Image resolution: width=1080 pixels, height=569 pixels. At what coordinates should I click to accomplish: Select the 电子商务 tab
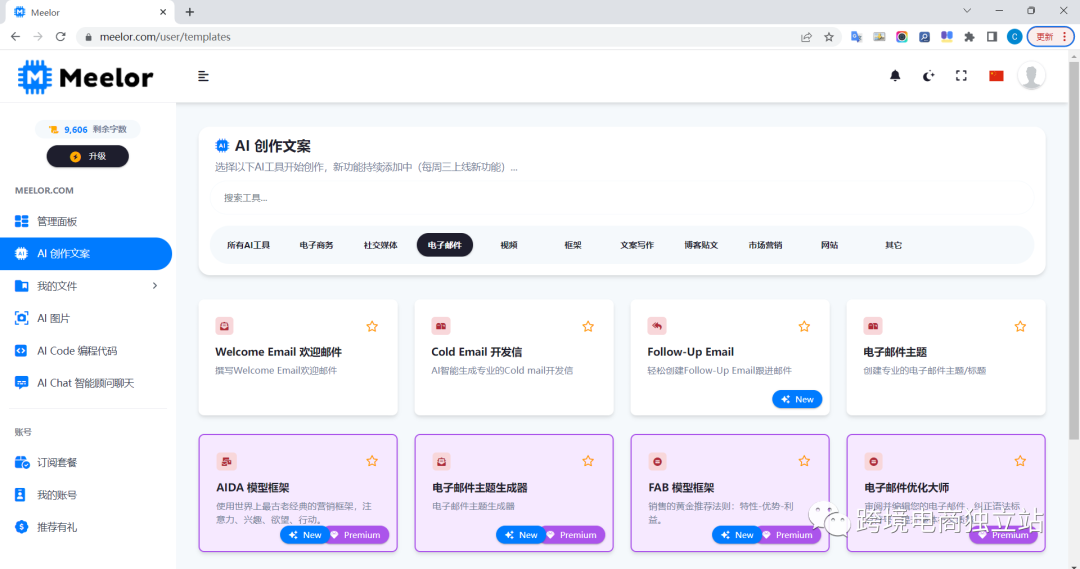coord(316,245)
